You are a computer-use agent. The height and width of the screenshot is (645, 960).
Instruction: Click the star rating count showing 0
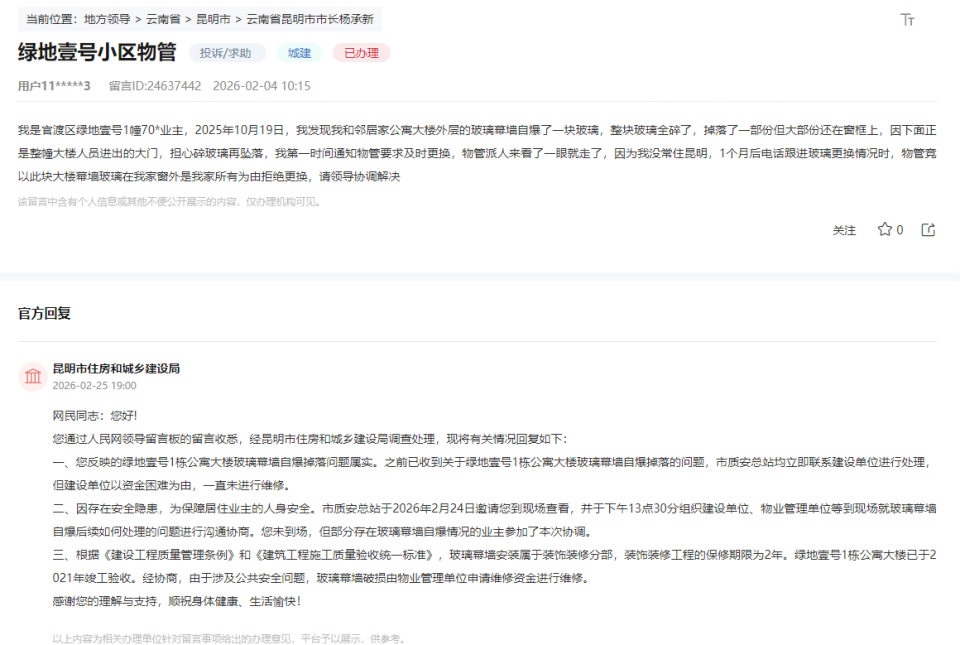tap(898, 230)
